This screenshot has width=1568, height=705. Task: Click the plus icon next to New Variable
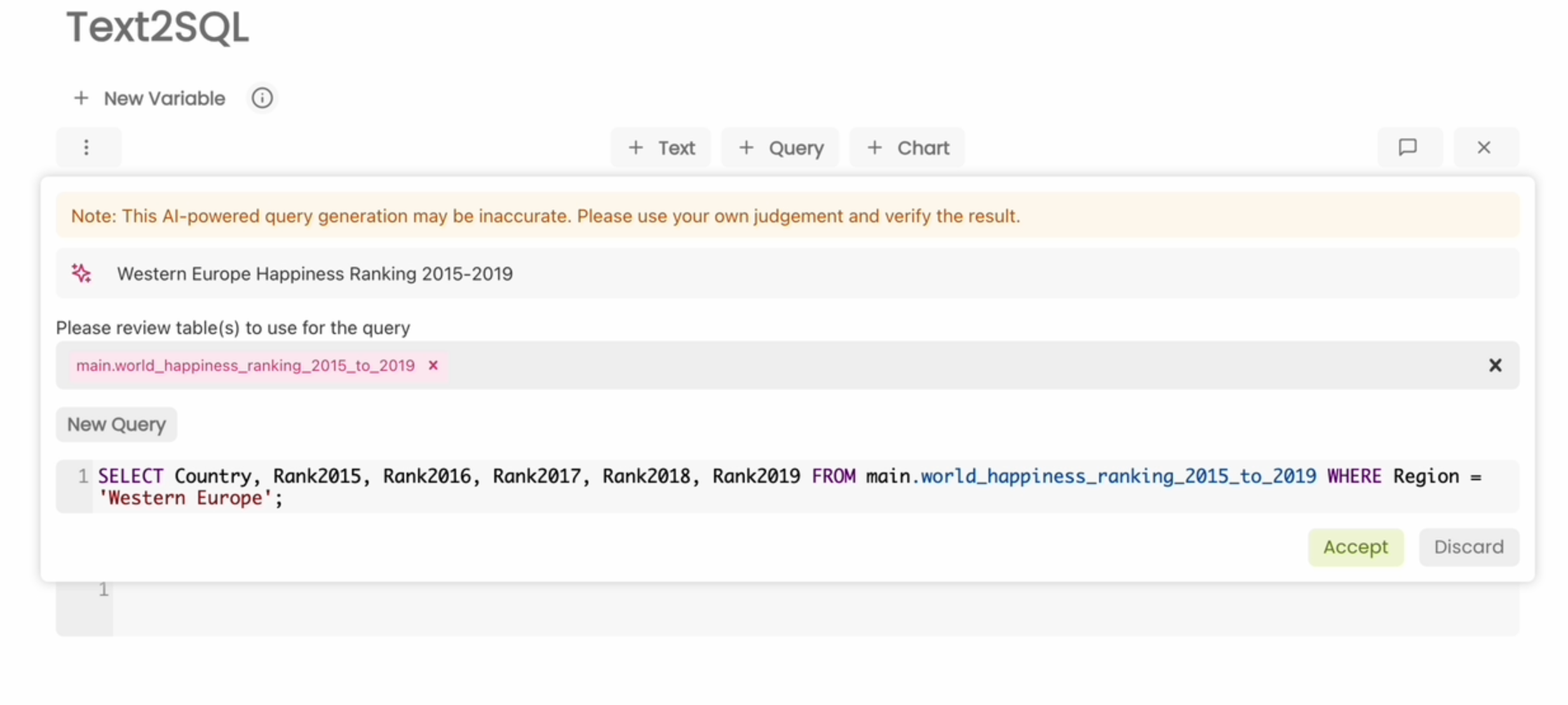81,98
